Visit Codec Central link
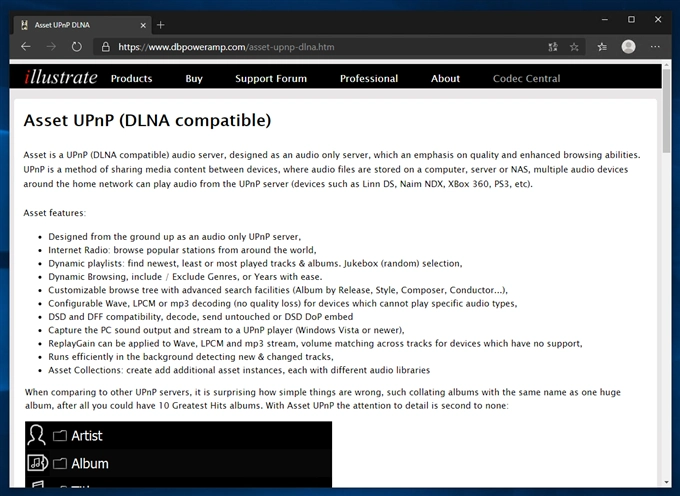This screenshot has width=680, height=496. pos(526,78)
